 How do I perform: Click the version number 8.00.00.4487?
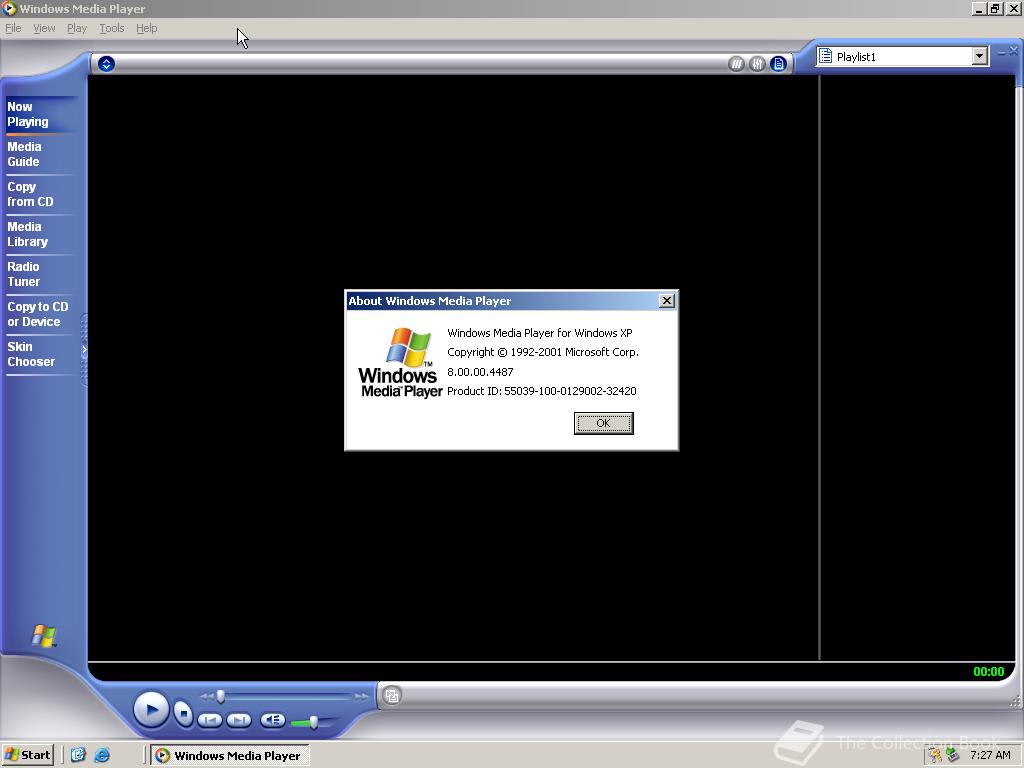[480, 372]
